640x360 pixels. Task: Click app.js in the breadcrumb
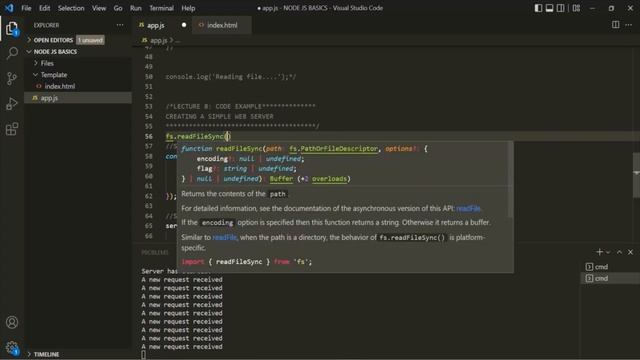(158, 40)
